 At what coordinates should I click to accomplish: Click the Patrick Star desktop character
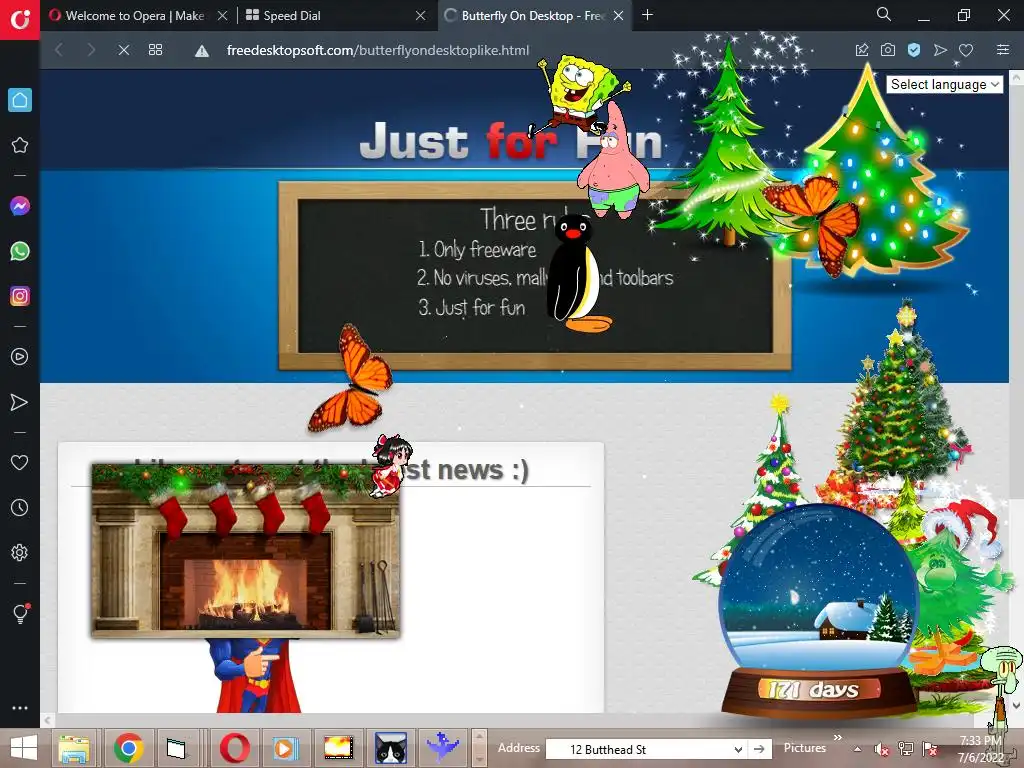coord(613,163)
